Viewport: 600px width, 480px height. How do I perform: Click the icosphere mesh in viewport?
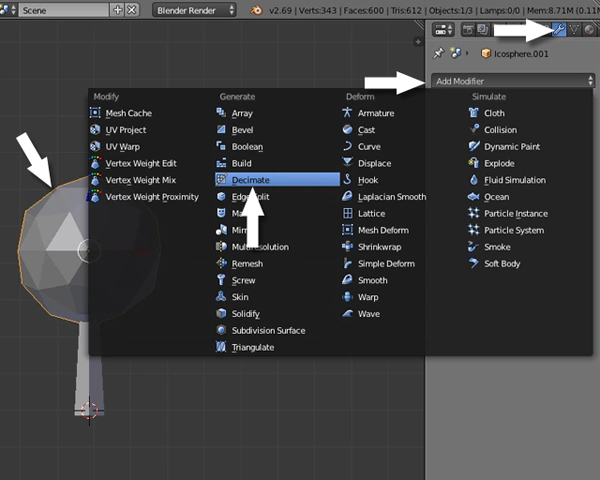point(54,249)
